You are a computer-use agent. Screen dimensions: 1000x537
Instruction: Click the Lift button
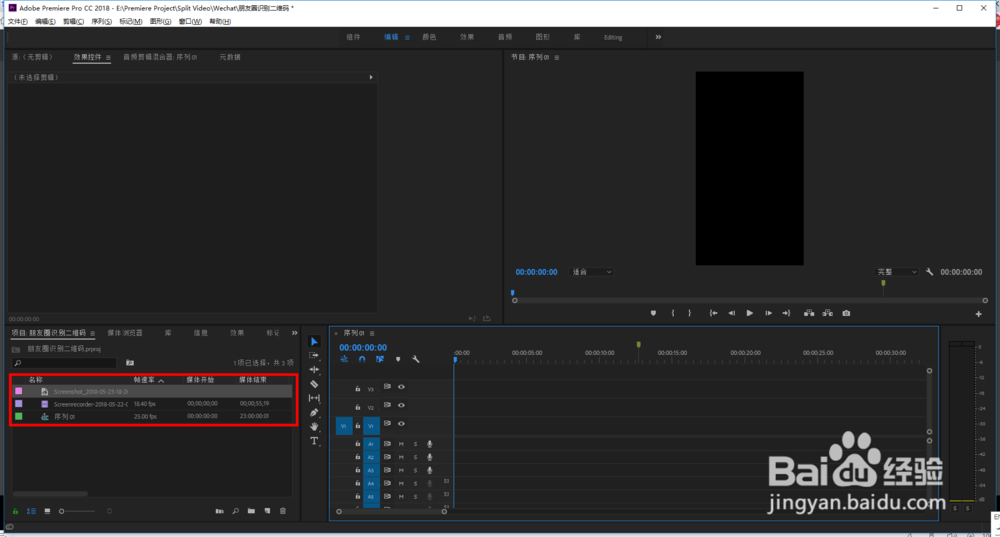coord(809,313)
